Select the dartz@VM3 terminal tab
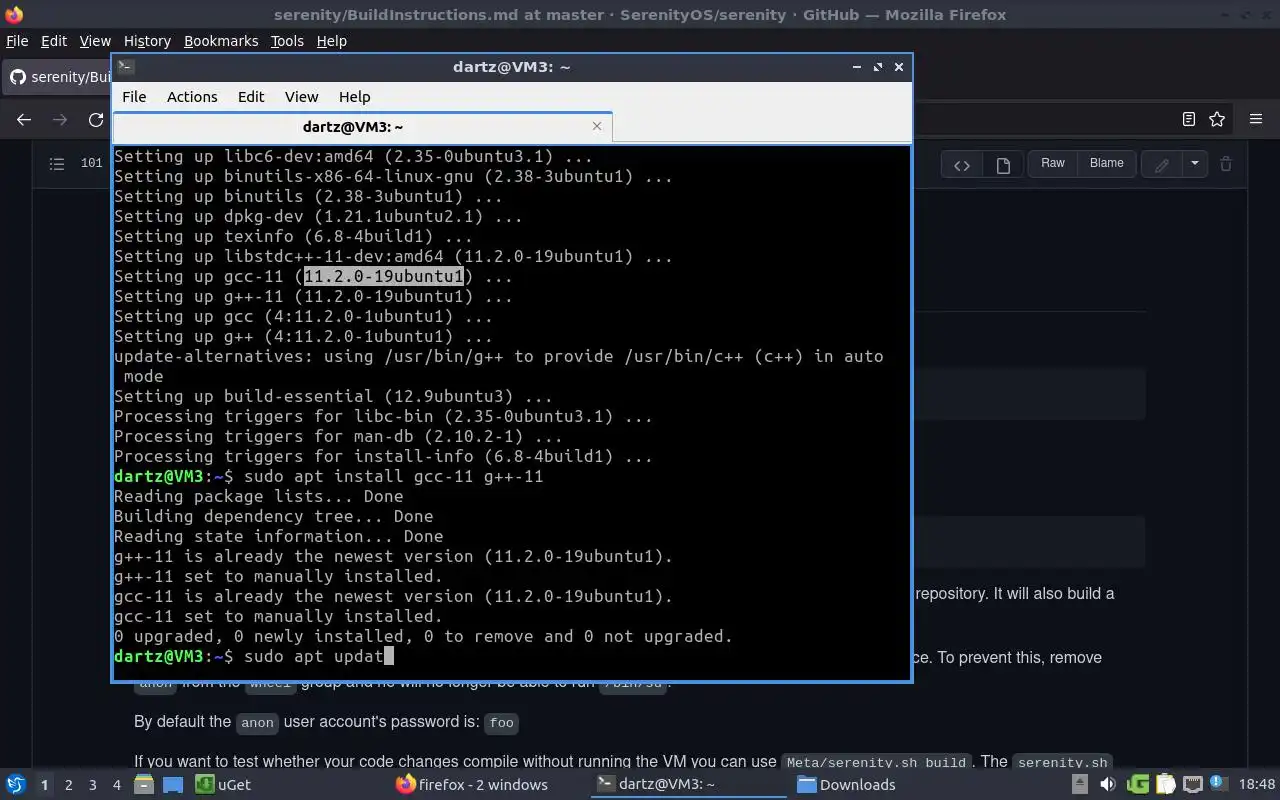This screenshot has width=1280, height=800. tap(352, 127)
